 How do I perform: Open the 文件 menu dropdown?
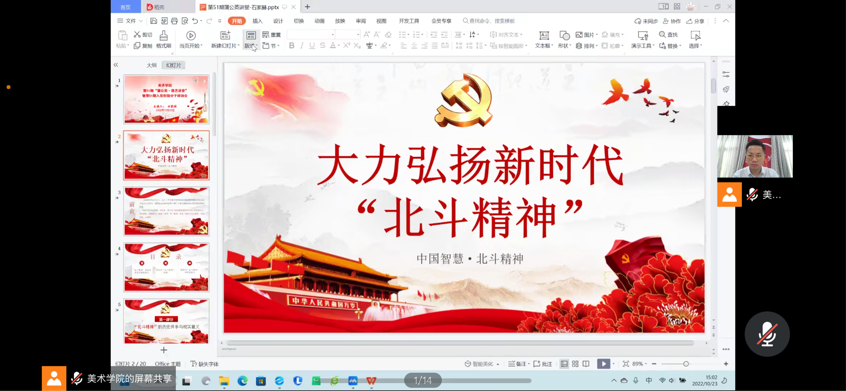pos(130,21)
